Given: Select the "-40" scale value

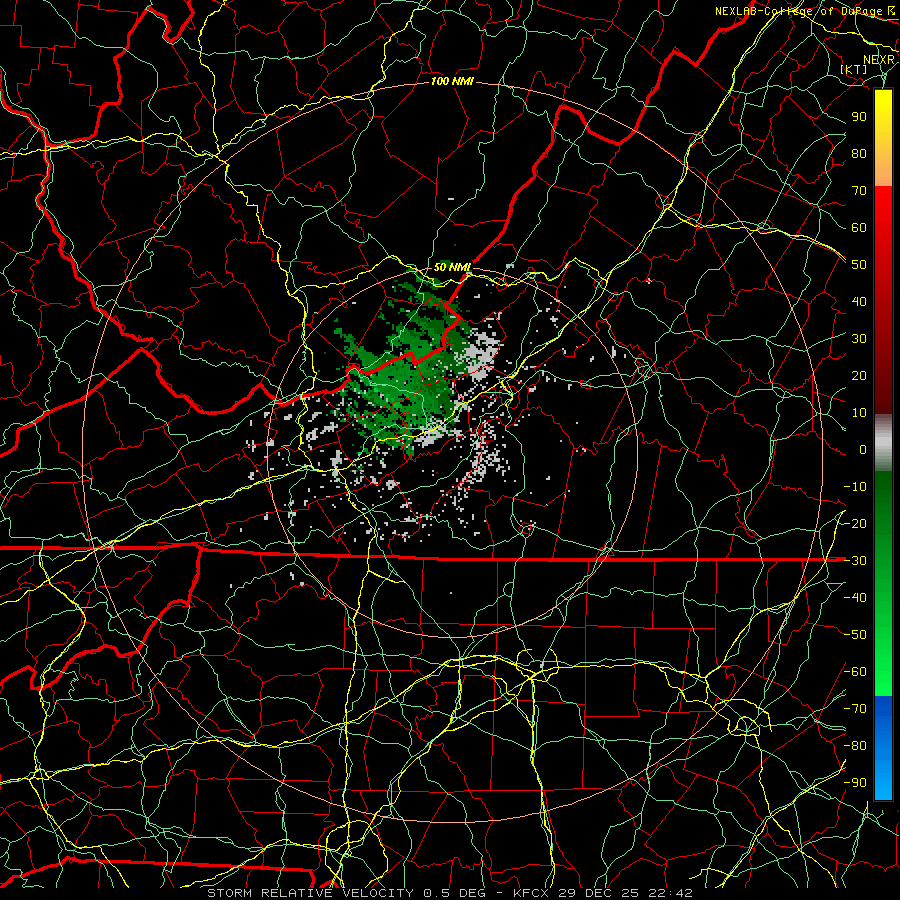Looking at the screenshot, I should pyautogui.click(x=855, y=598).
